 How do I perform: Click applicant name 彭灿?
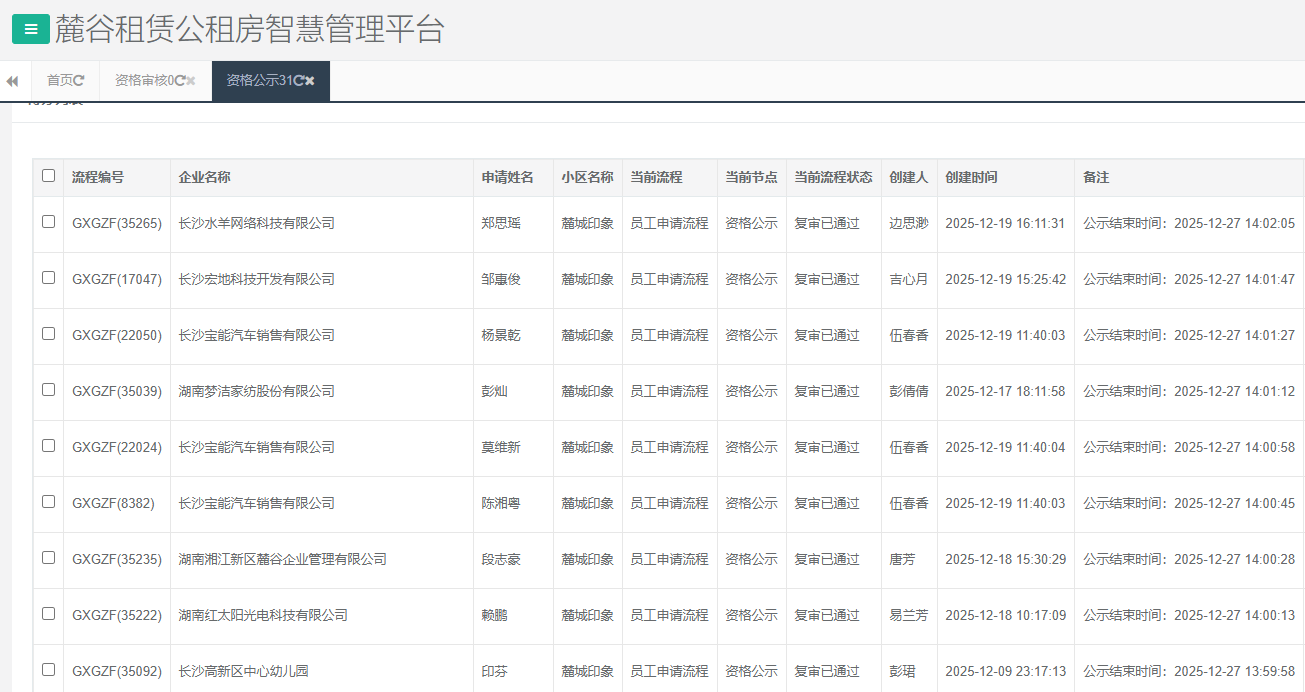(494, 391)
